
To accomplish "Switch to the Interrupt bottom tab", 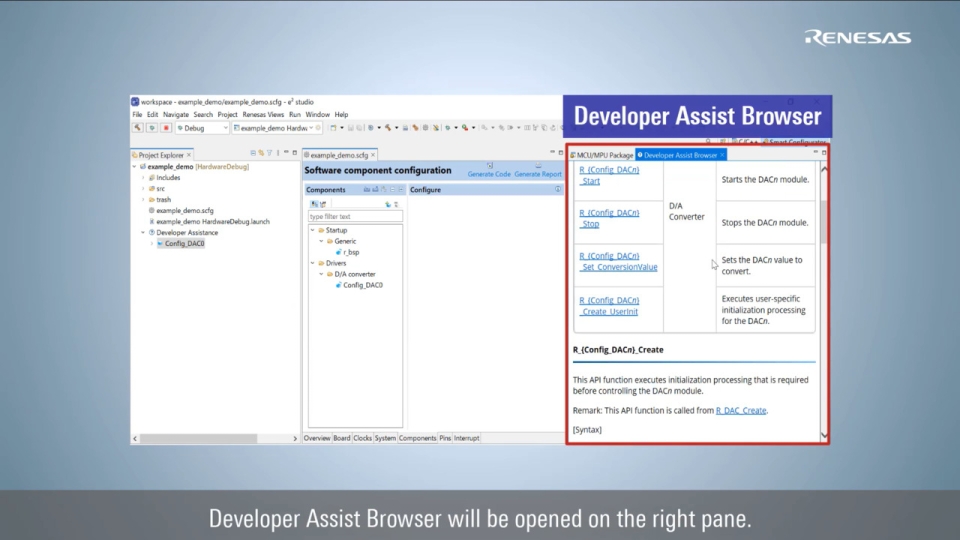I will click(x=467, y=438).
